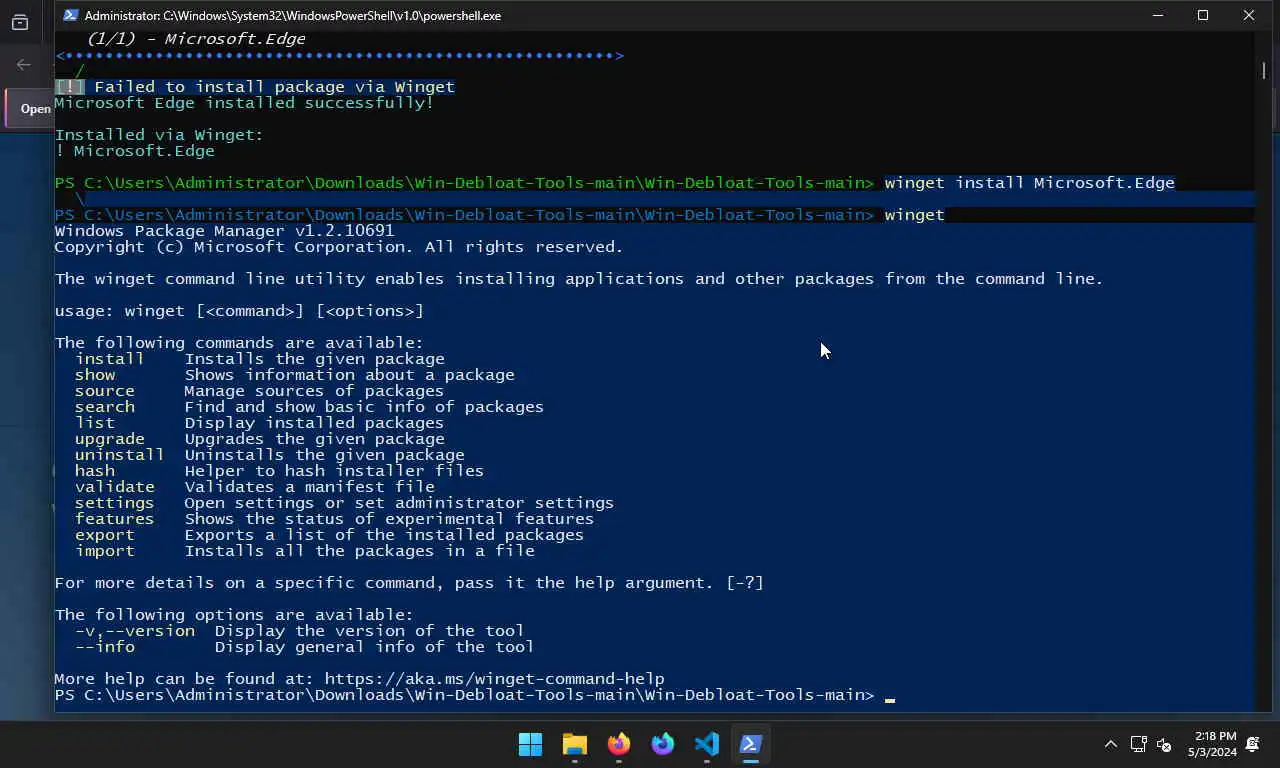Click the "(1/1) - Microsoft.Edge" header line
Viewport: 1280px width, 768px height.
click(196, 39)
